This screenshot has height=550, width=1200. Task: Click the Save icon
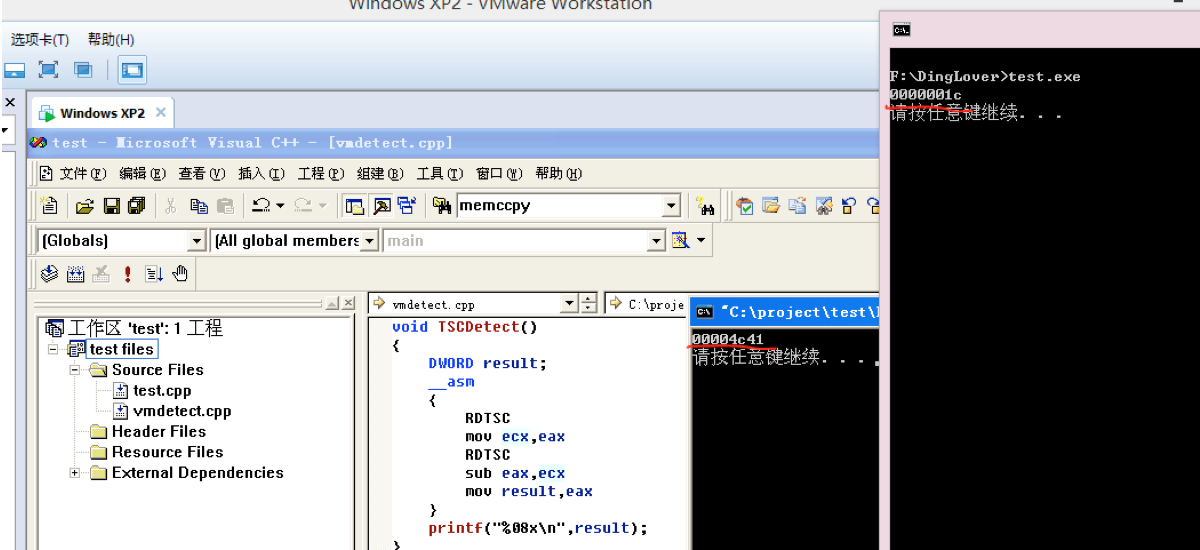pyautogui.click(x=111, y=206)
